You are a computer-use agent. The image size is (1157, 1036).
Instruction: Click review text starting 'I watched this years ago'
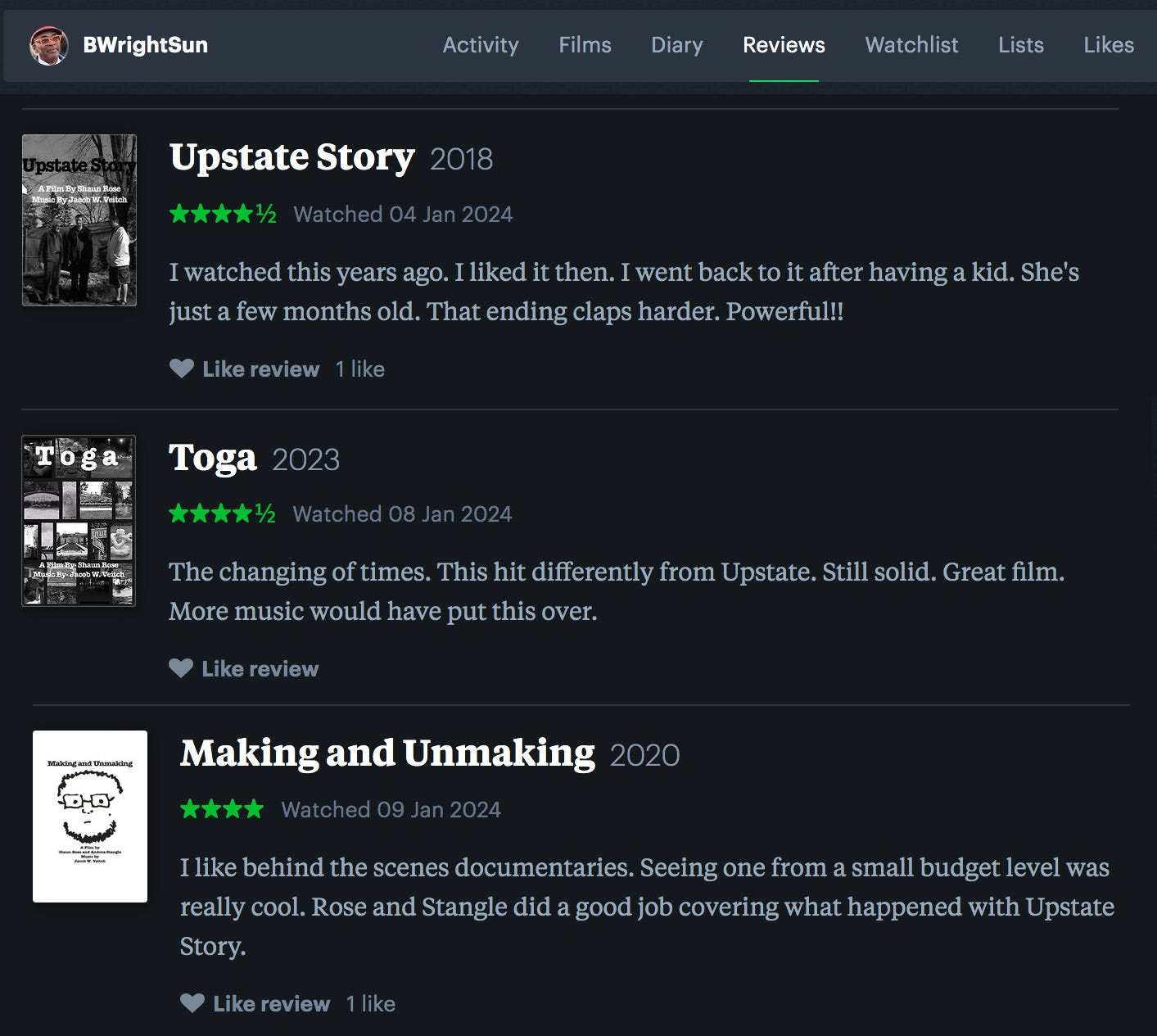624,292
